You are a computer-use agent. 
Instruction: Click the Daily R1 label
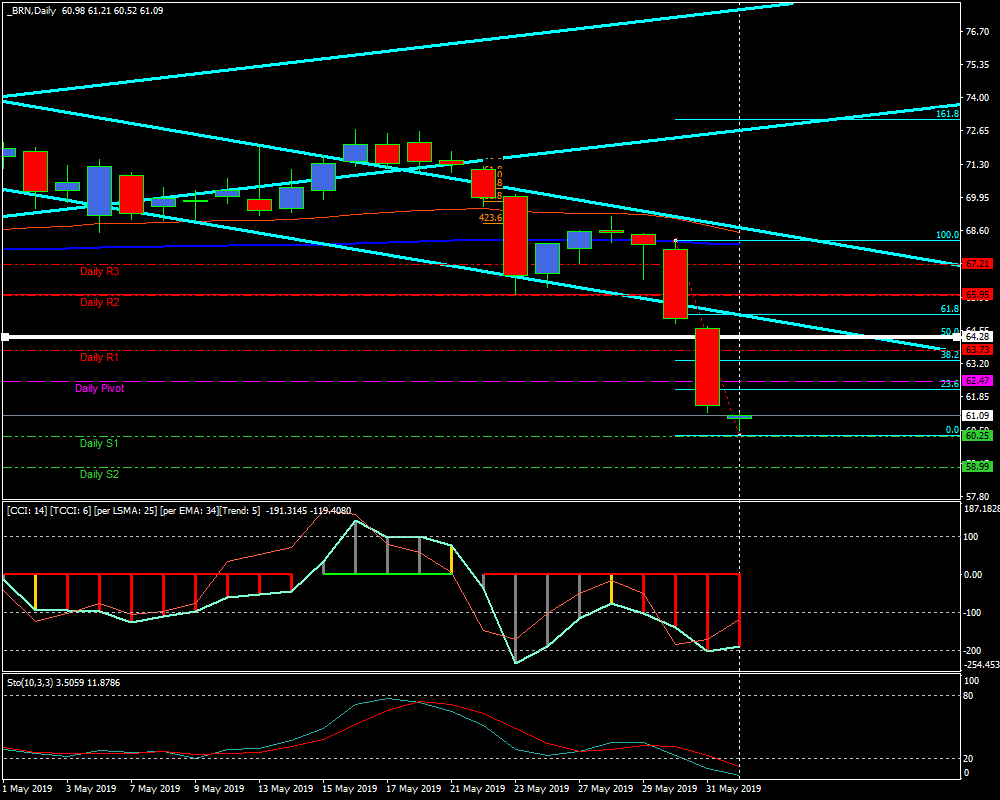click(100, 357)
